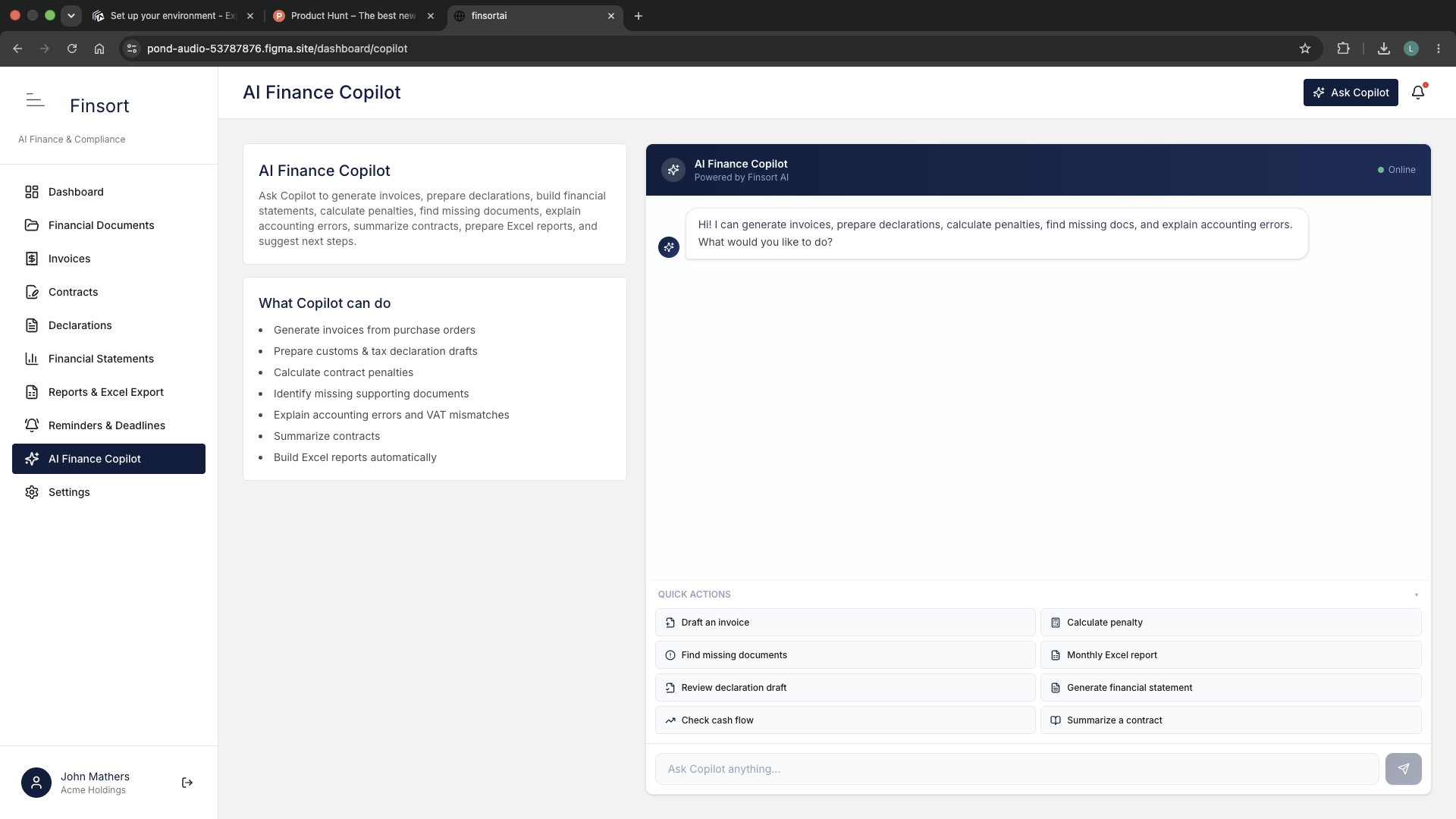Click the Chrome profile avatar
The width and height of the screenshot is (1456, 819).
(x=1411, y=49)
